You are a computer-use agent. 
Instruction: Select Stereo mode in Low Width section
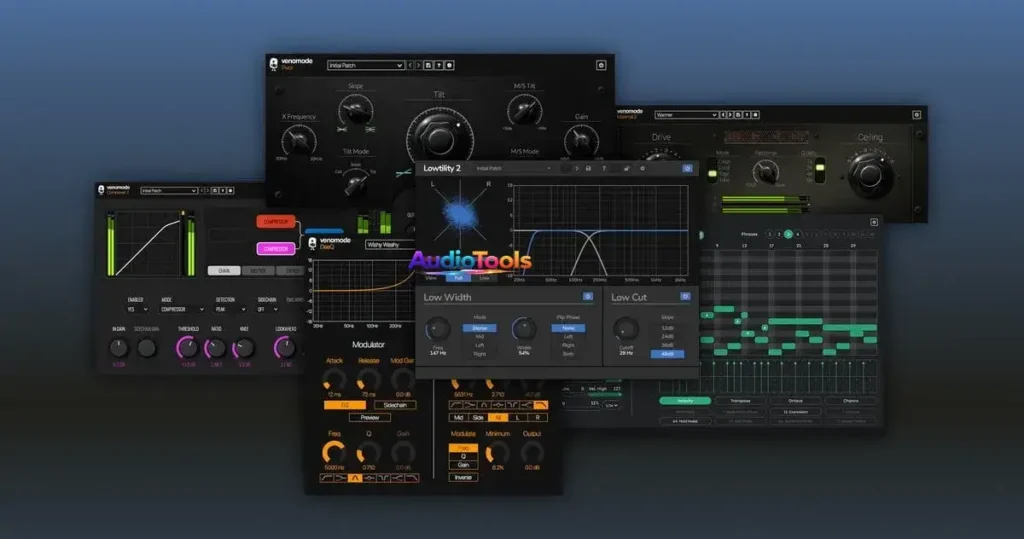click(479, 328)
